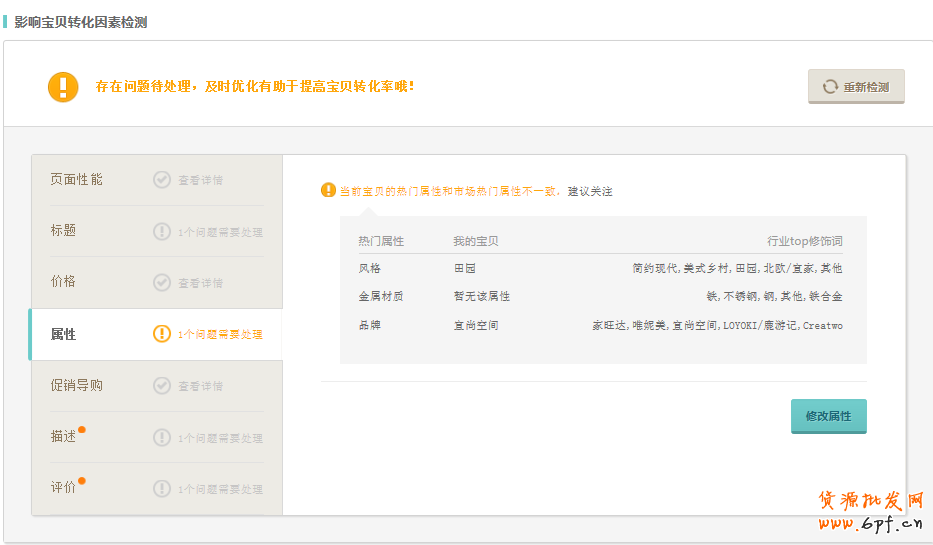
Task: Click small orange alert icon above attribute table
Action: coord(328,190)
